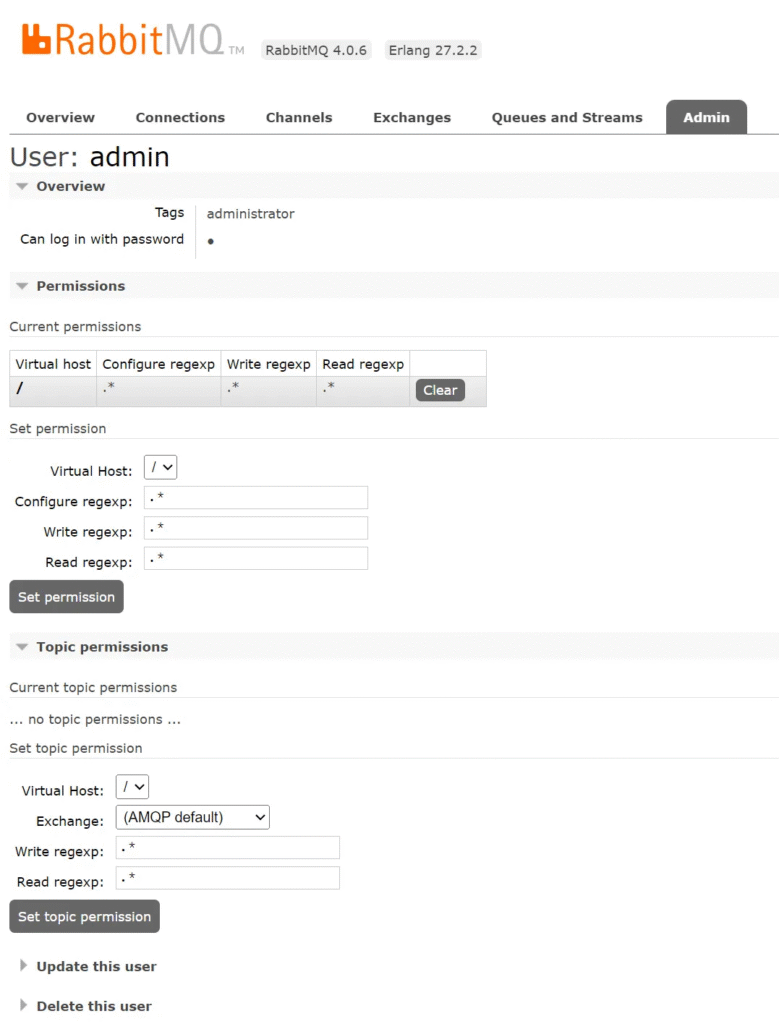Click the Set permission button

[x=66, y=597]
